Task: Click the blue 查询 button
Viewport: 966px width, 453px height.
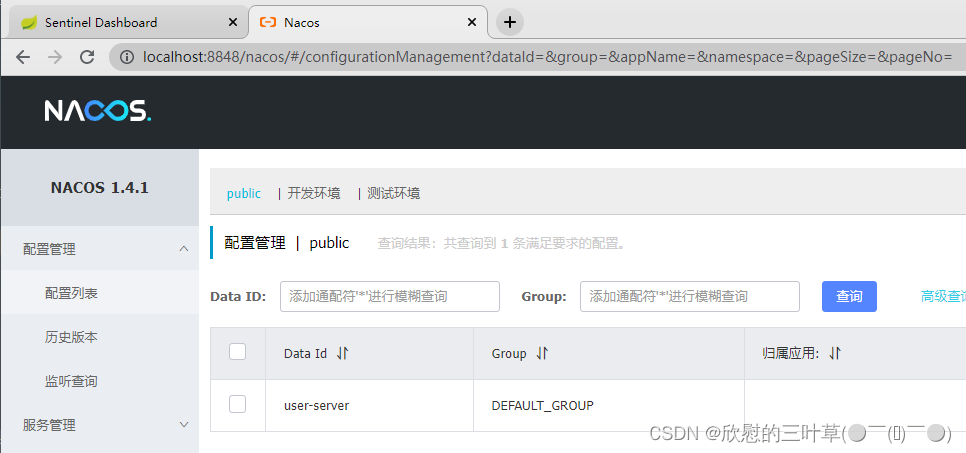Action: (x=849, y=296)
